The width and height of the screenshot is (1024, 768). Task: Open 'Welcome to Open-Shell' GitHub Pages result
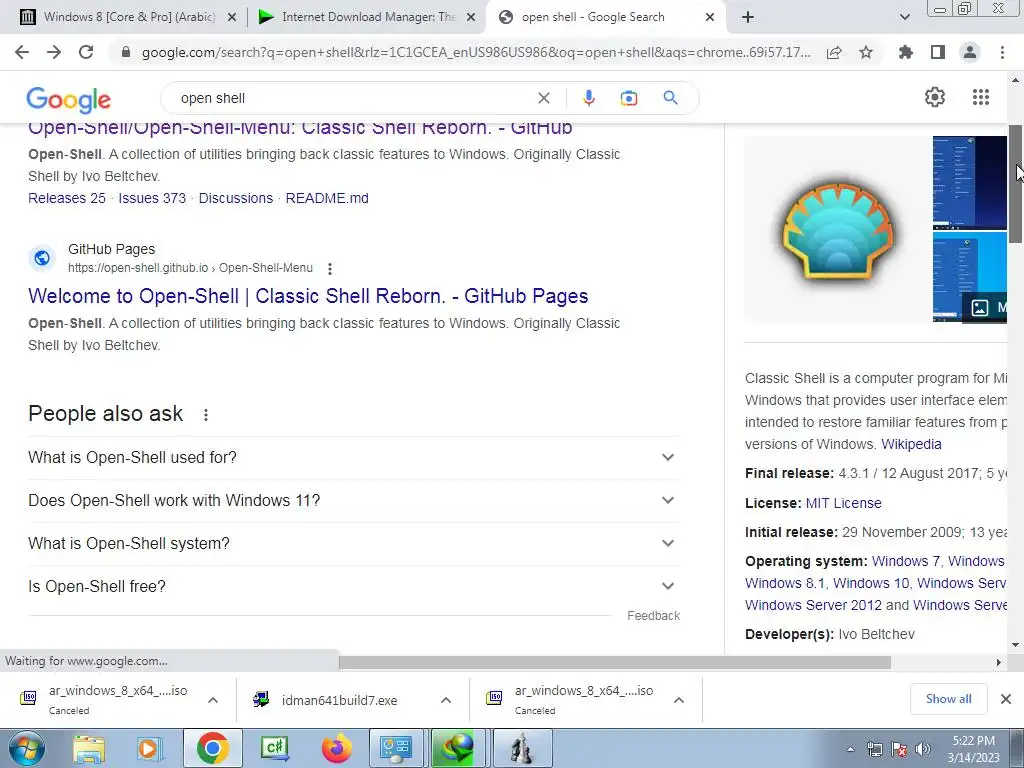(308, 296)
